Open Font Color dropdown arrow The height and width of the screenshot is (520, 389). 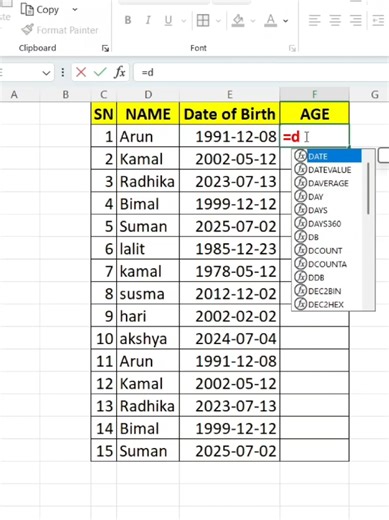[286, 21]
